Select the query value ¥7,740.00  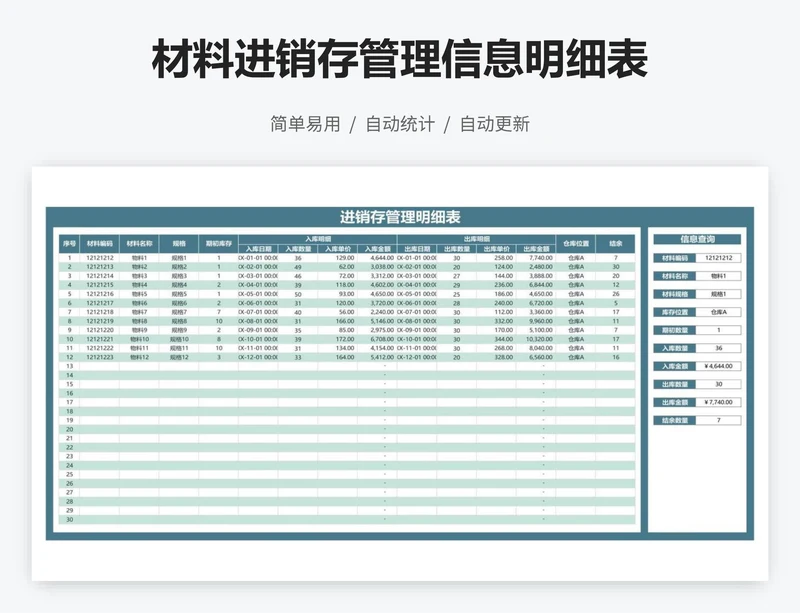[718, 402]
